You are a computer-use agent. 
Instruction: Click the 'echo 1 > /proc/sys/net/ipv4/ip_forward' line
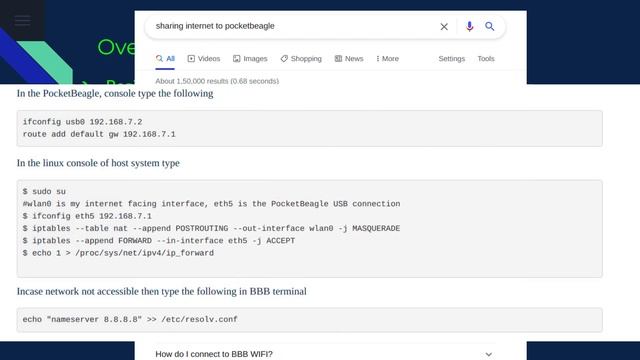coord(118,253)
